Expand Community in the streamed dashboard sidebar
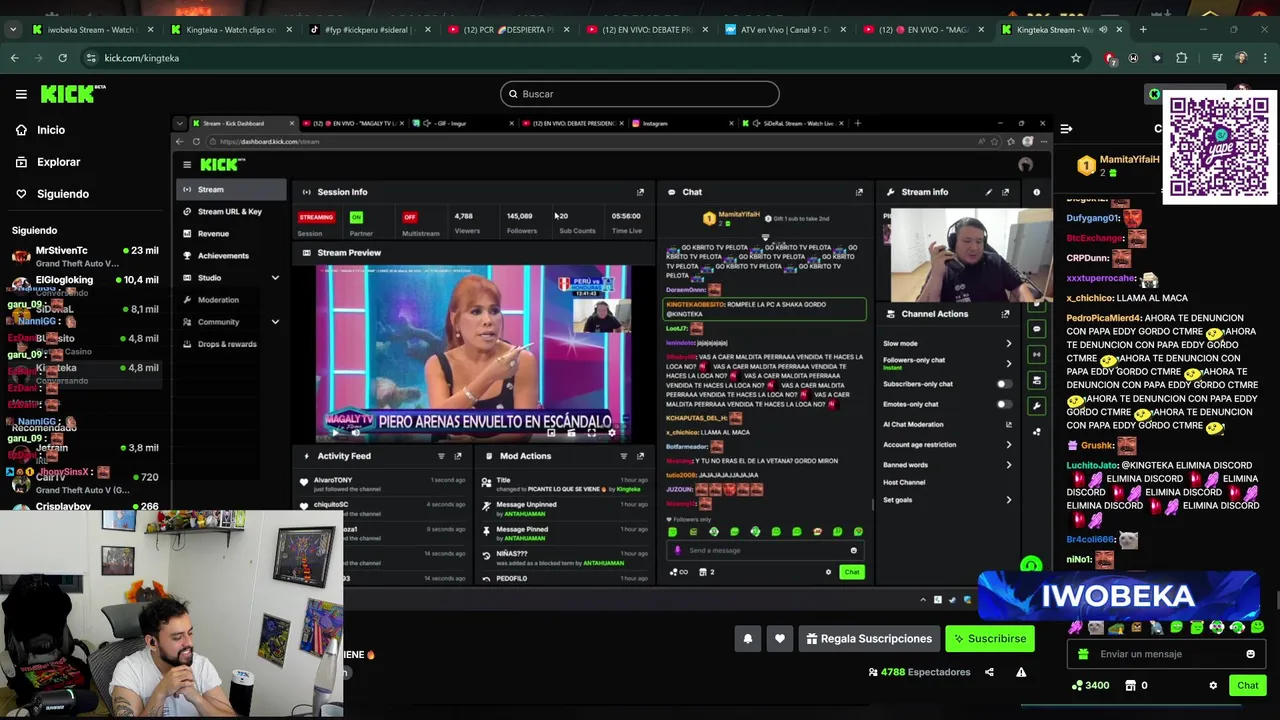 pos(275,322)
